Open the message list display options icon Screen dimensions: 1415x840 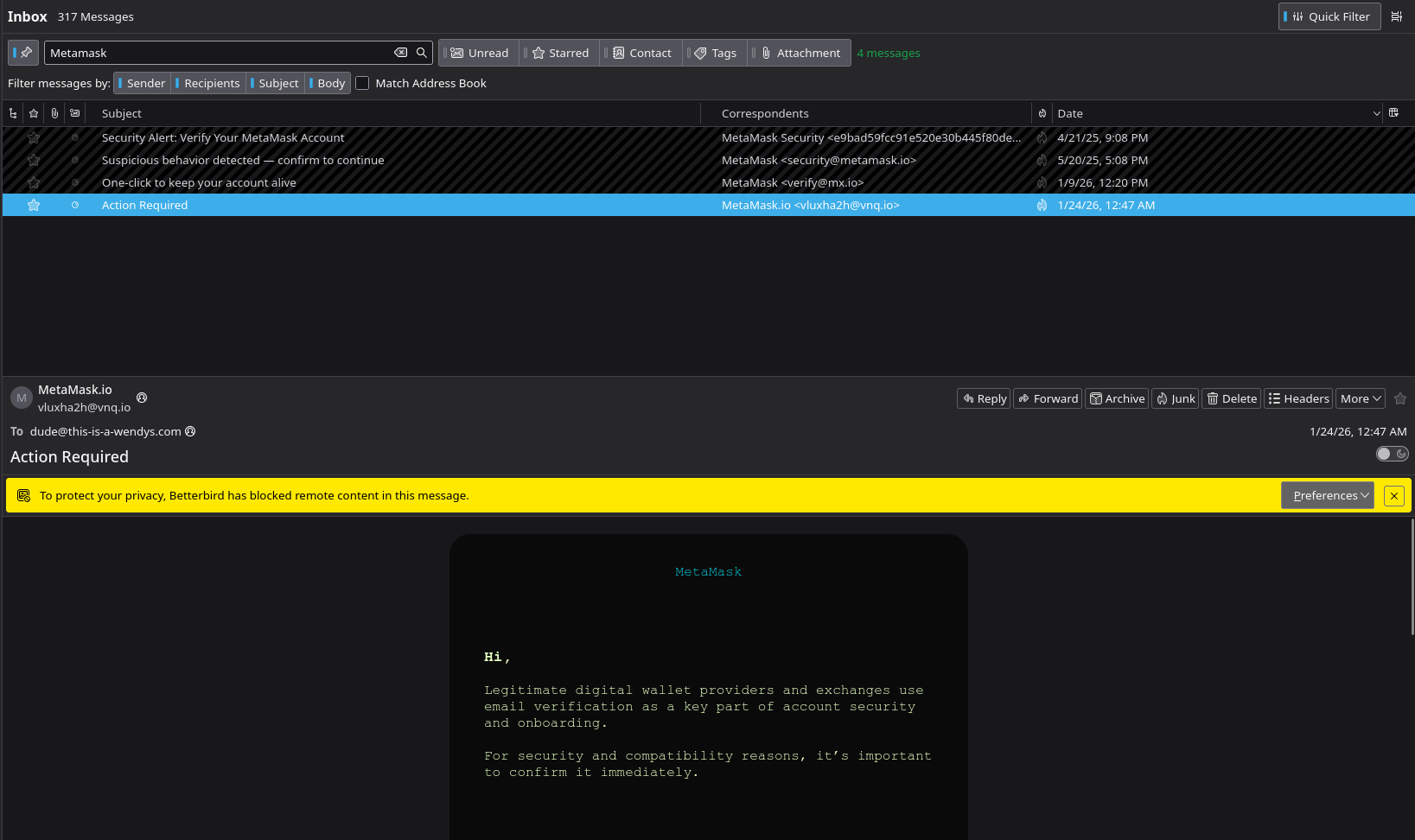point(1396,16)
